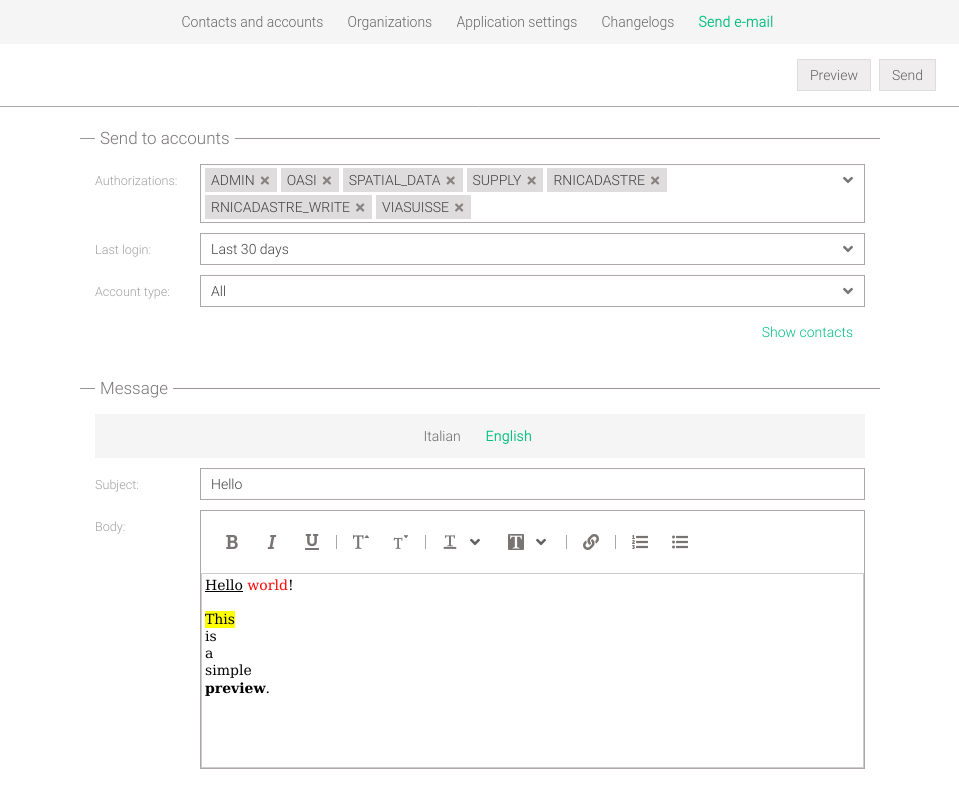This screenshot has height=800, width=959.
Task: Remove the SPATIAL_DATA authorization tag
Action: 450,180
